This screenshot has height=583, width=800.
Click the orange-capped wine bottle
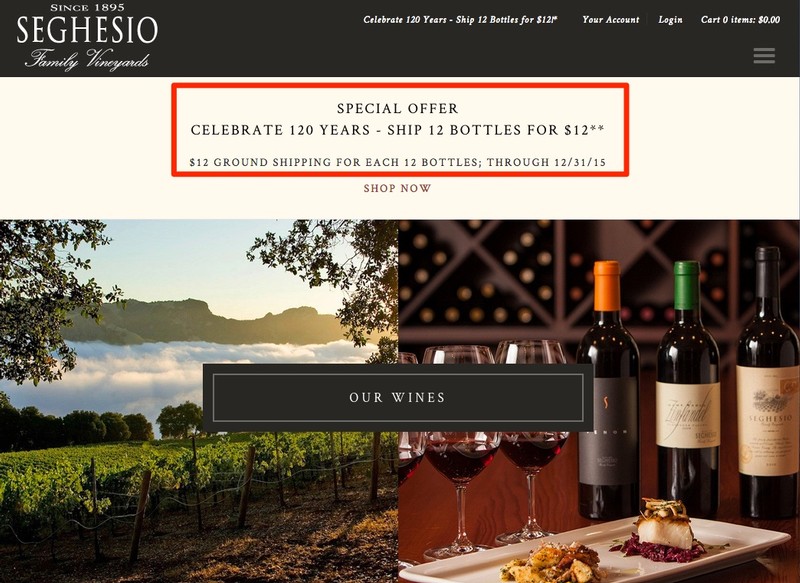(x=608, y=390)
